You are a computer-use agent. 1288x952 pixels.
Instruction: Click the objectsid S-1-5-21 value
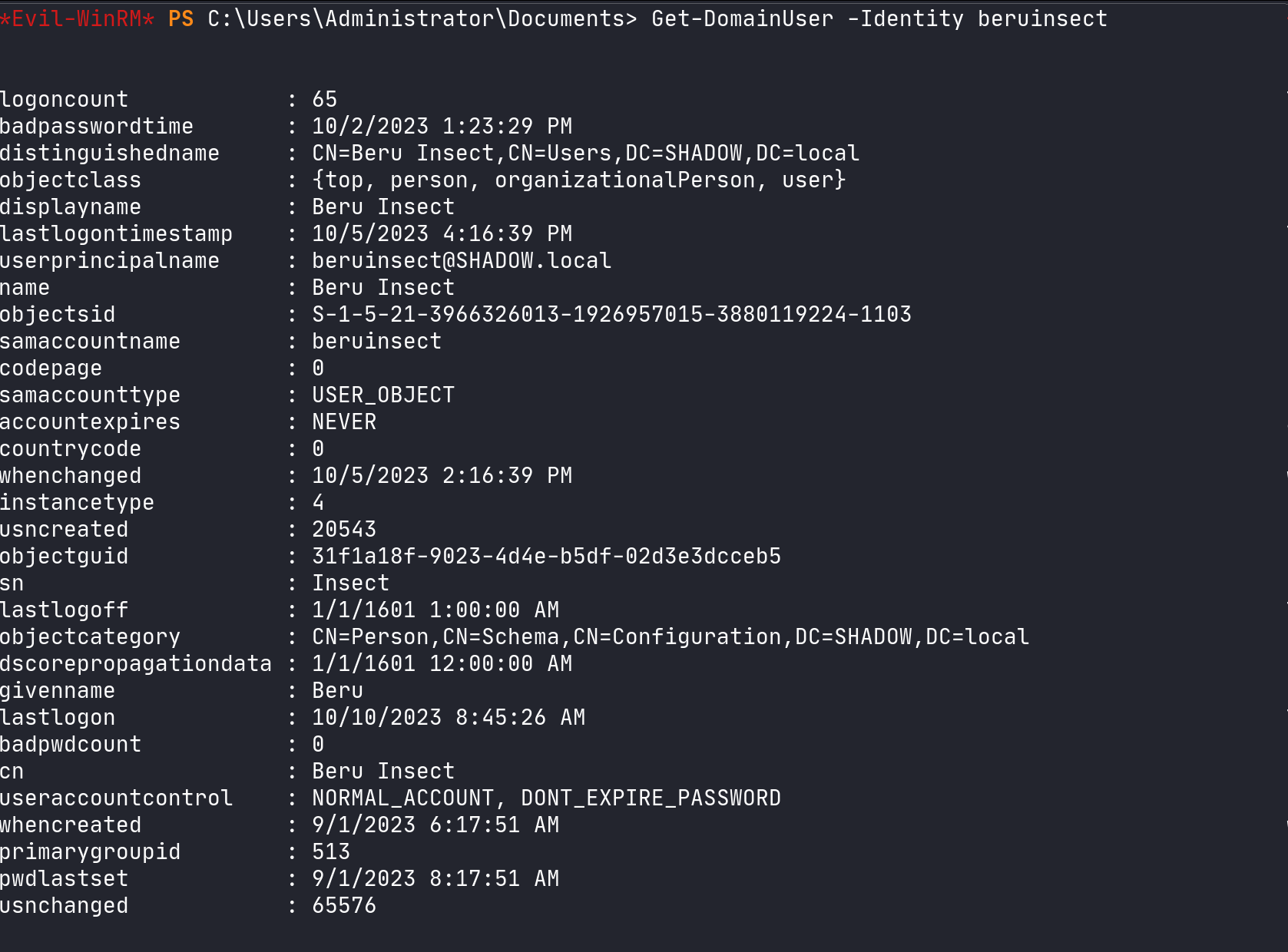pos(611,314)
